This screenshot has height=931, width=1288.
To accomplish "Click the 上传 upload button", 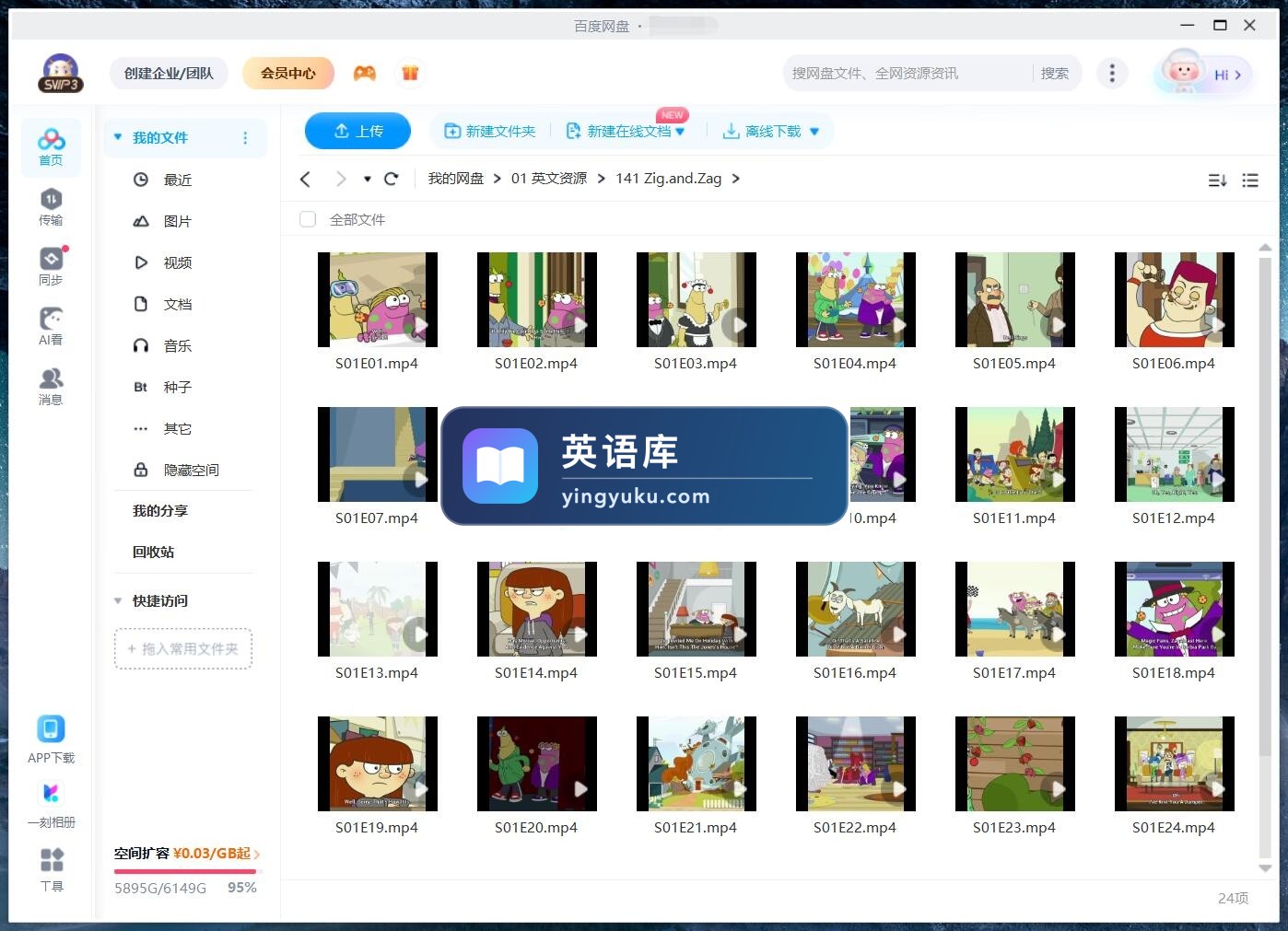I will click(357, 131).
